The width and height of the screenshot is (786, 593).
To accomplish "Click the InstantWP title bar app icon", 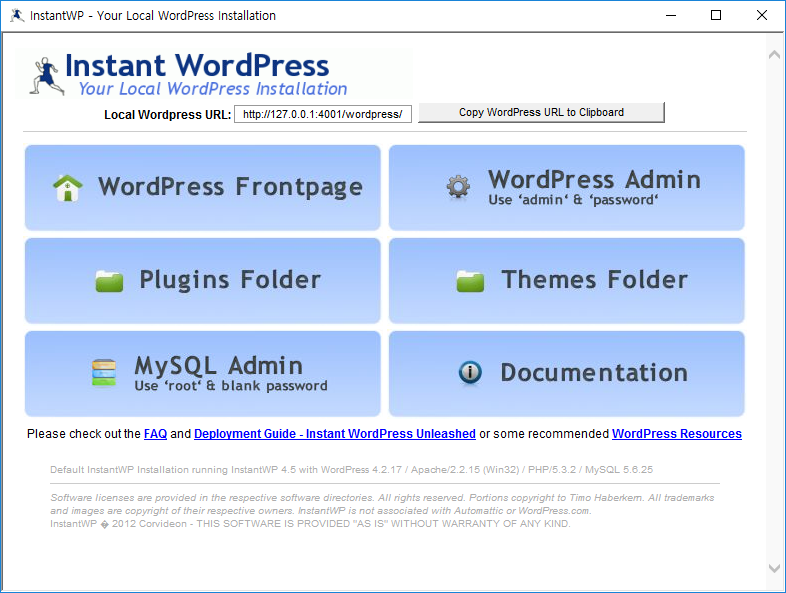I will click(x=16, y=15).
